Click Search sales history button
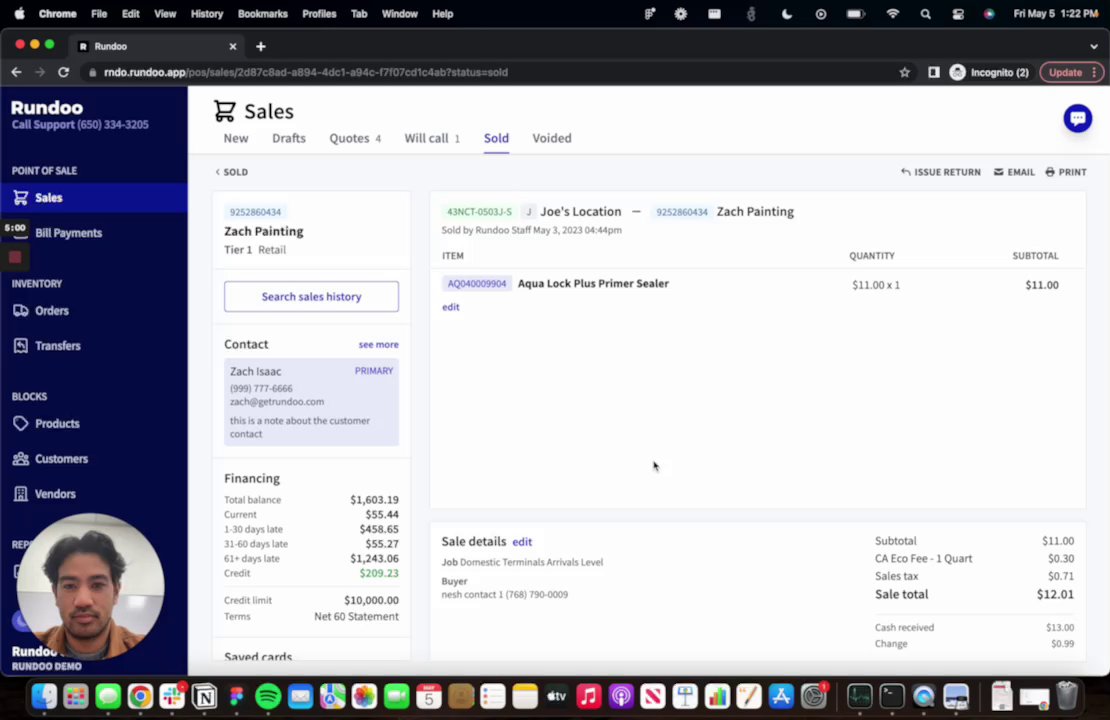1110x720 pixels. 311,297
